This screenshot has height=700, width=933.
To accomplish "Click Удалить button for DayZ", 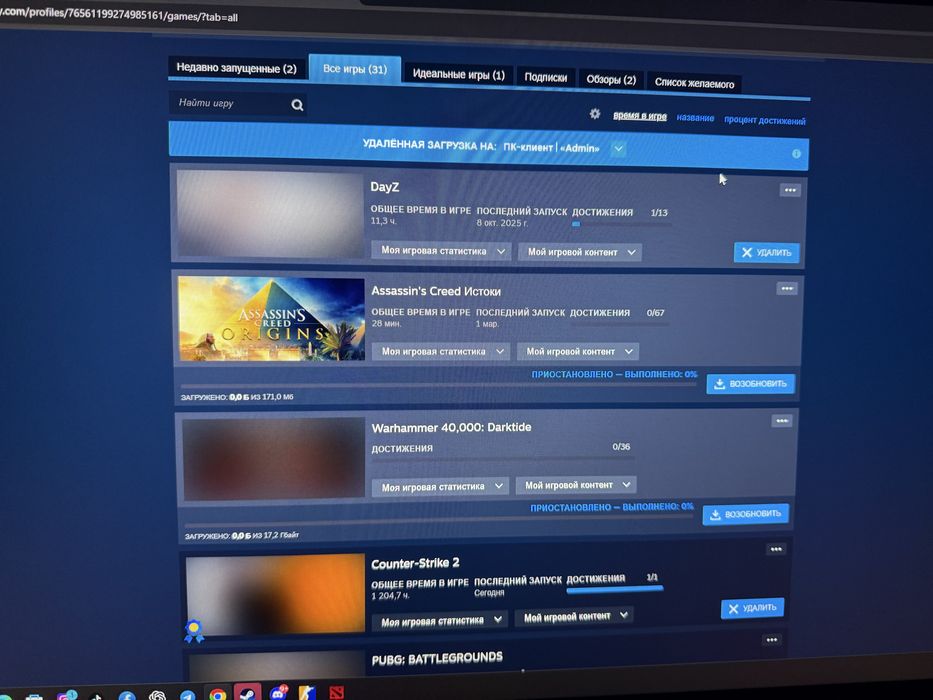I will [x=766, y=252].
